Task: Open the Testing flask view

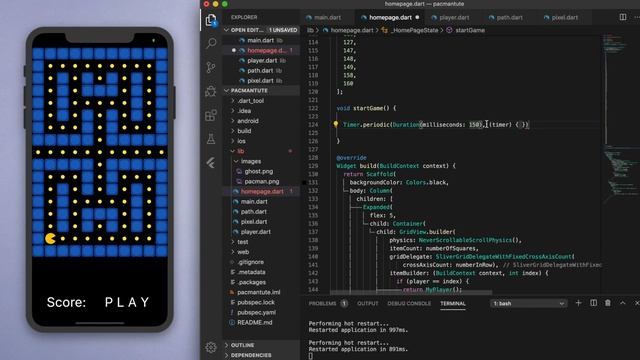Action: (x=211, y=139)
